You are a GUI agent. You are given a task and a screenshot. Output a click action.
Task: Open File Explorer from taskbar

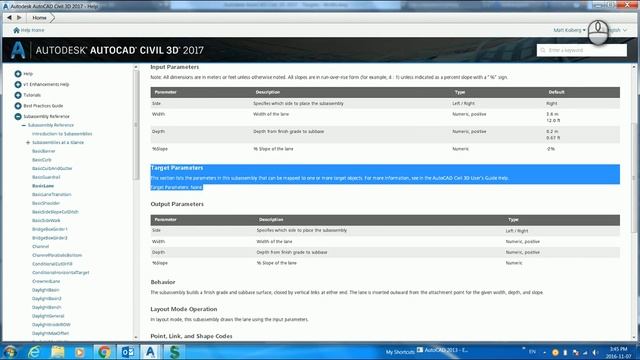tap(58, 352)
